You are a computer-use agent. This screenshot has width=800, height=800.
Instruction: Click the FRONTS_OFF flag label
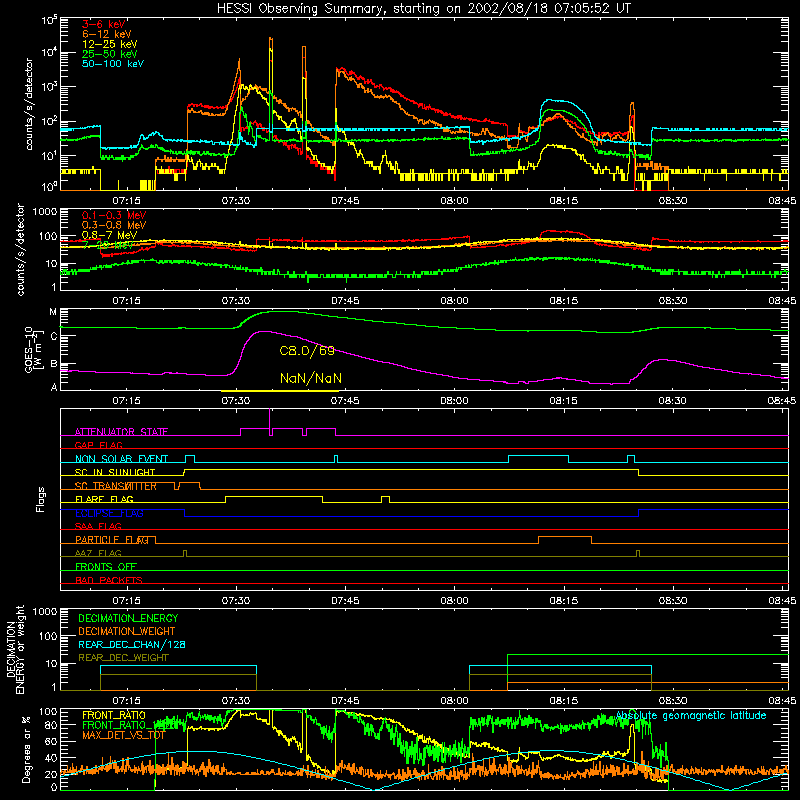click(106, 567)
